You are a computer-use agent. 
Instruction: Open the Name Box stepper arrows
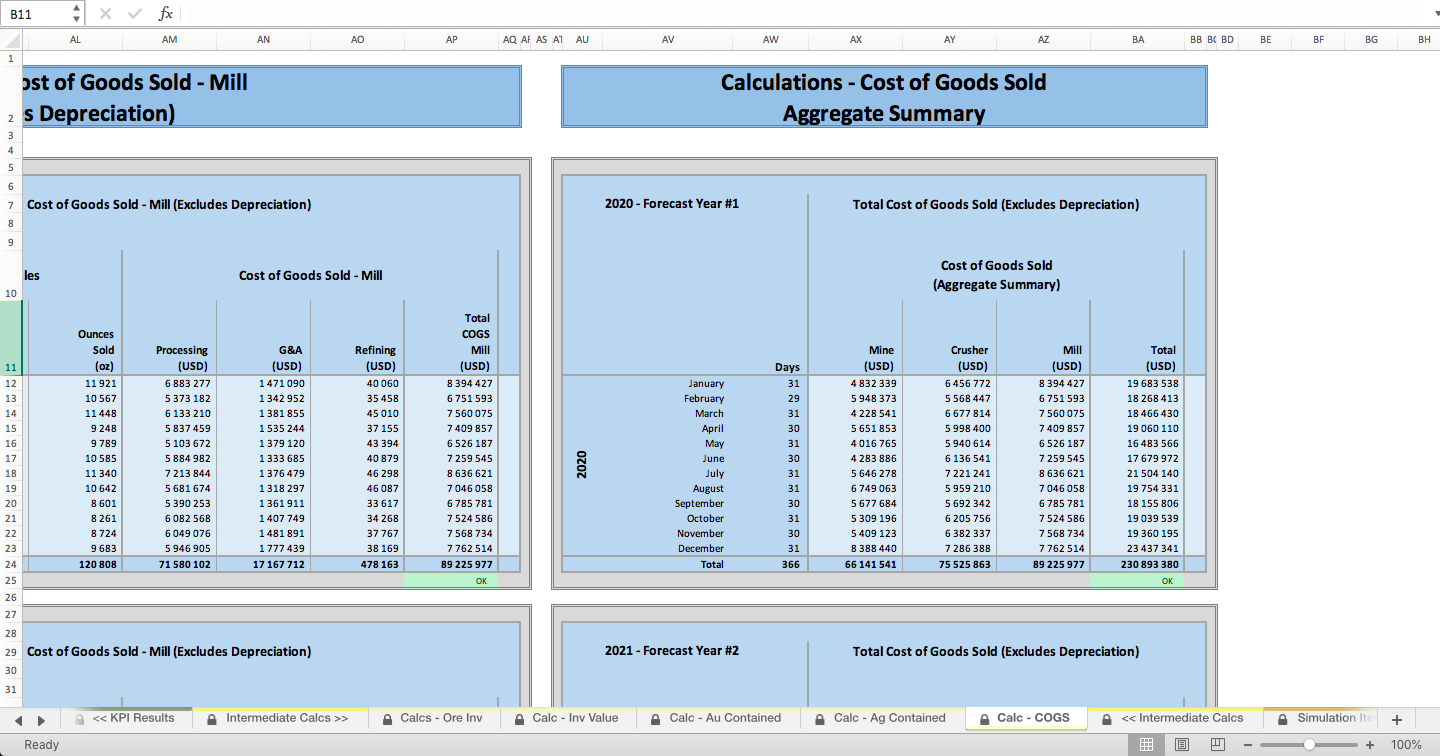(x=78, y=14)
